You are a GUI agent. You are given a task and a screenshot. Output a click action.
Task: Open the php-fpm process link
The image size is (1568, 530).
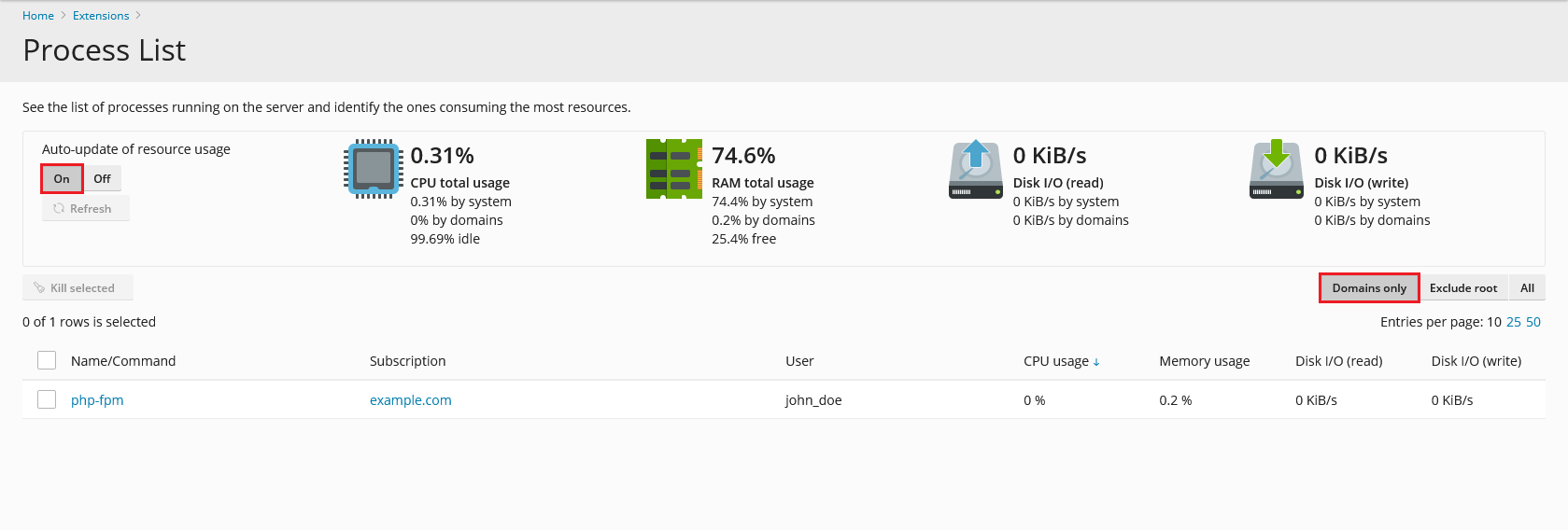coord(97,400)
